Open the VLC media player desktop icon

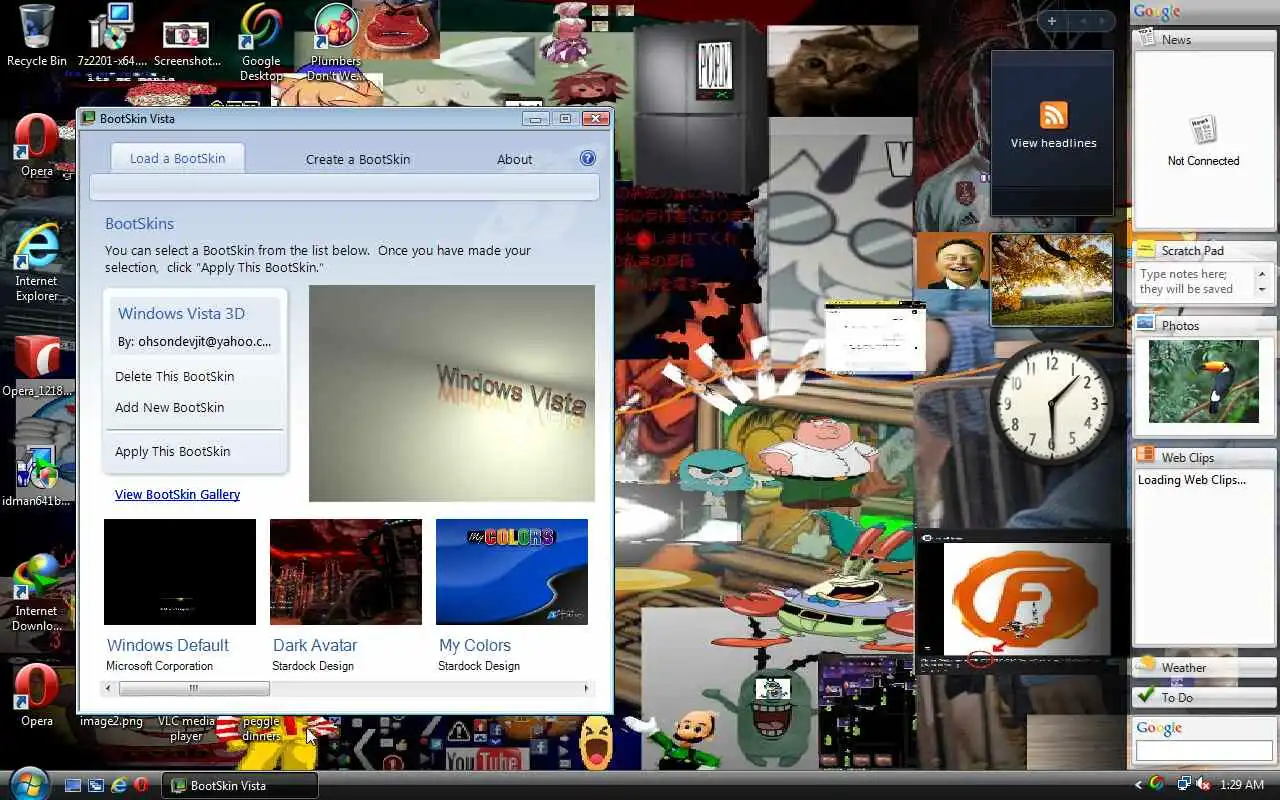(x=186, y=728)
